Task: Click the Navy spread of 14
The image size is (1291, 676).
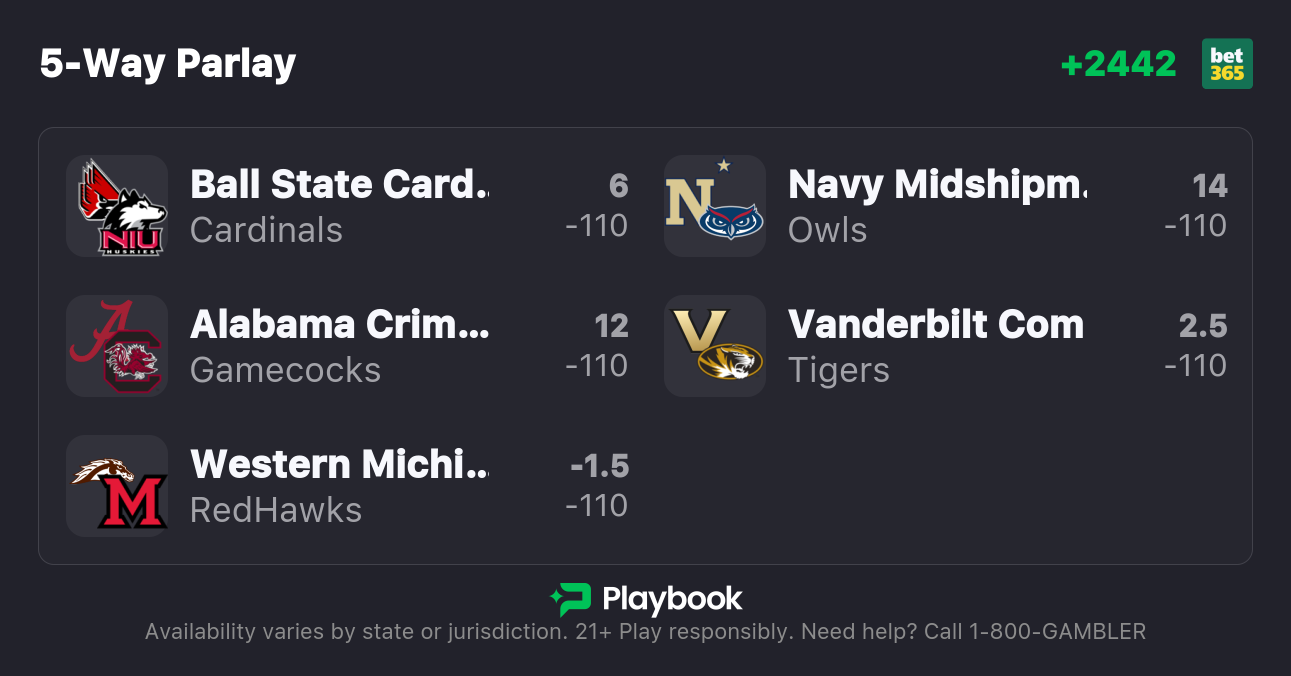Action: click(1209, 186)
